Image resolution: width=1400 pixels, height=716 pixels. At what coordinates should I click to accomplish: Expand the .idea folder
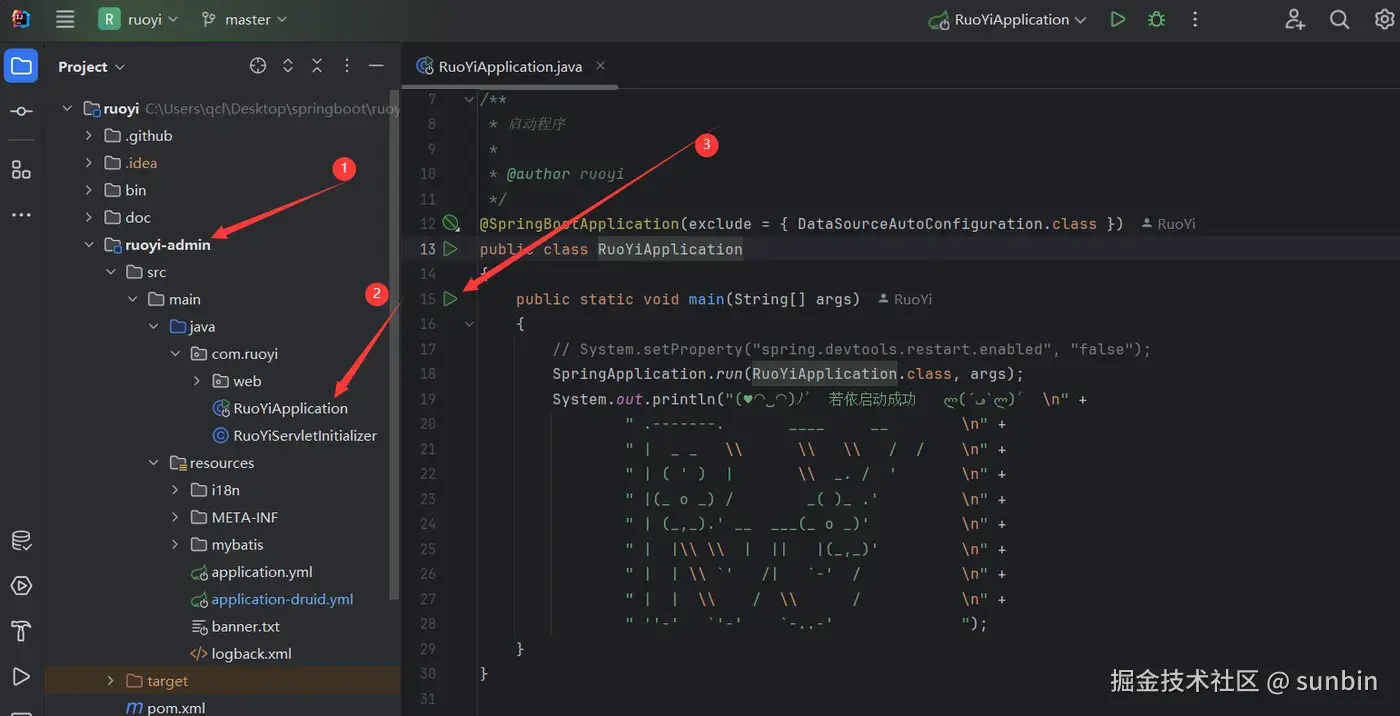coord(89,163)
